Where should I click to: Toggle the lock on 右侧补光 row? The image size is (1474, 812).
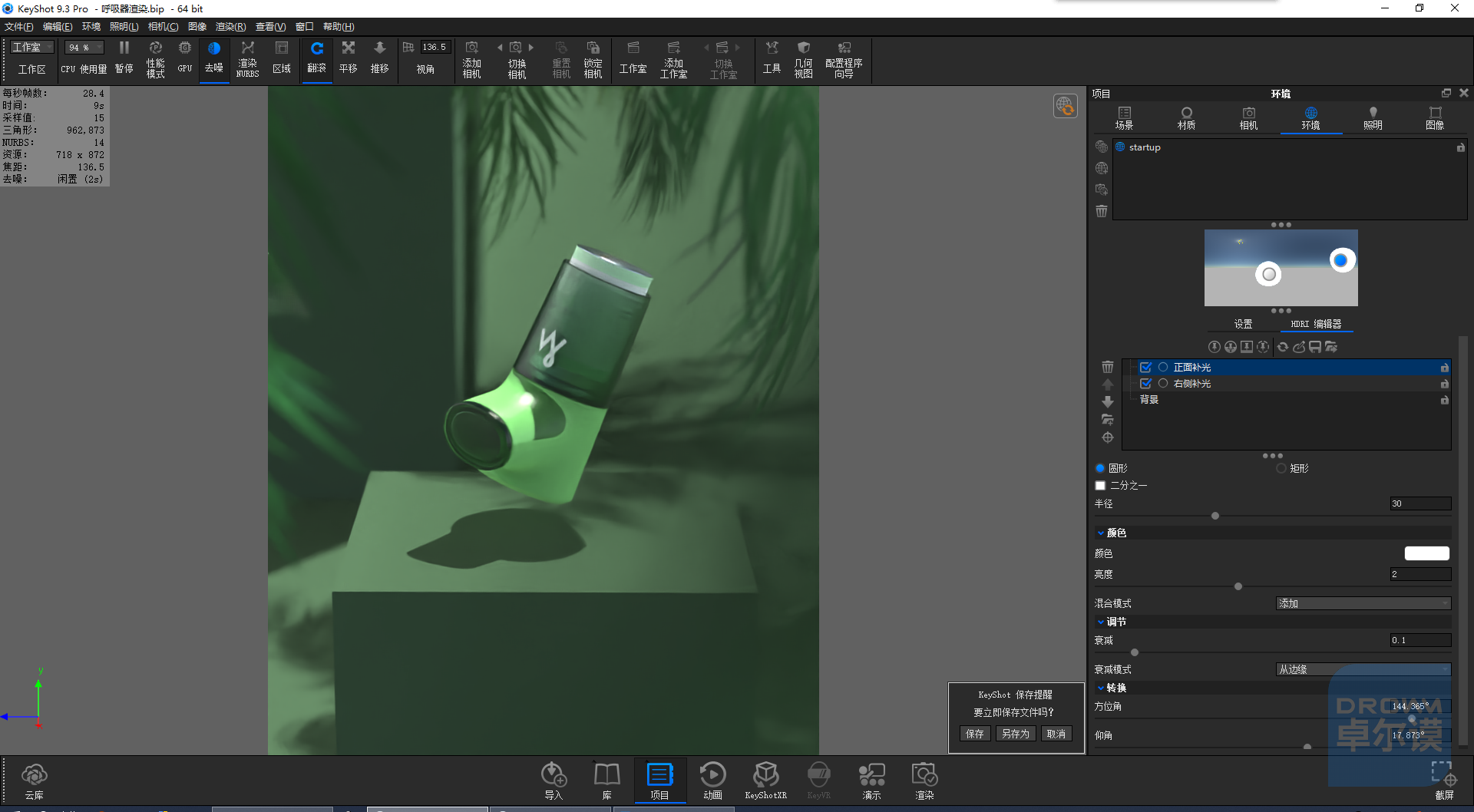pos(1444,384)
